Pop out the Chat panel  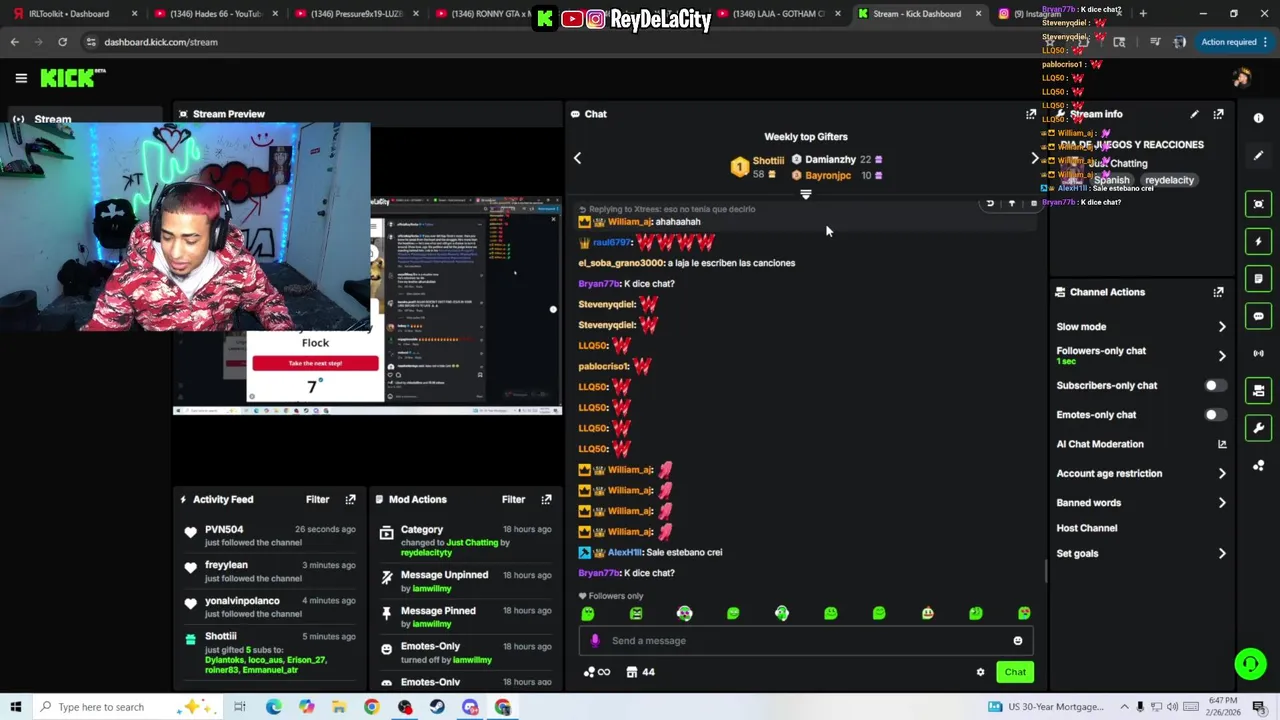pyautogui.click(x=1031, y=114)
